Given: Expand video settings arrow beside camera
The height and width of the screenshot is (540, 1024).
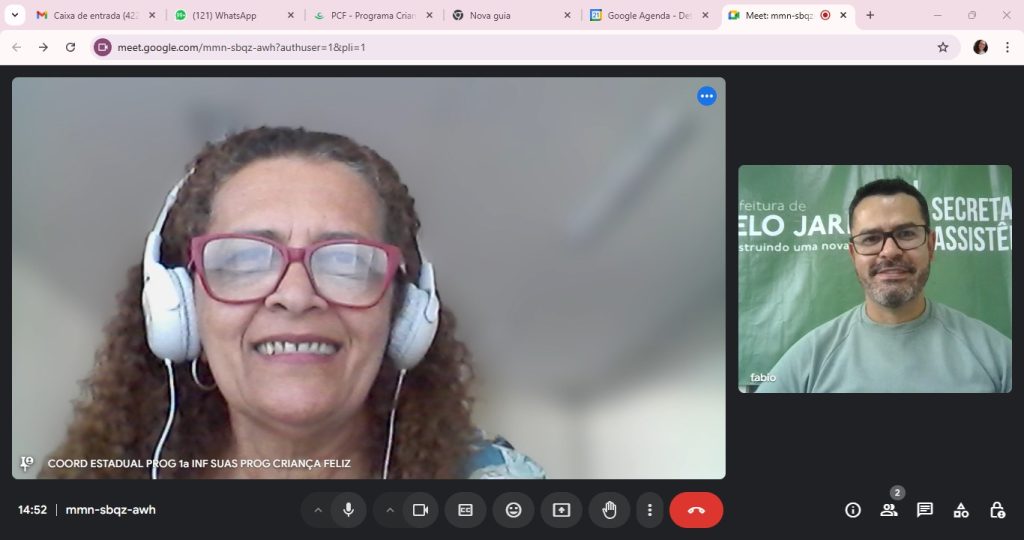Looking at the screenshot, I should (390, 510).
